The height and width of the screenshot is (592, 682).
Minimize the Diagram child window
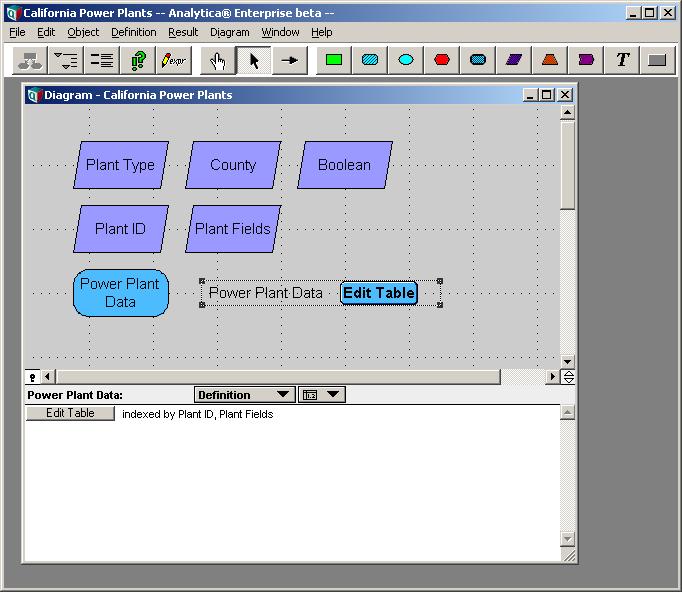pos(530,94)
